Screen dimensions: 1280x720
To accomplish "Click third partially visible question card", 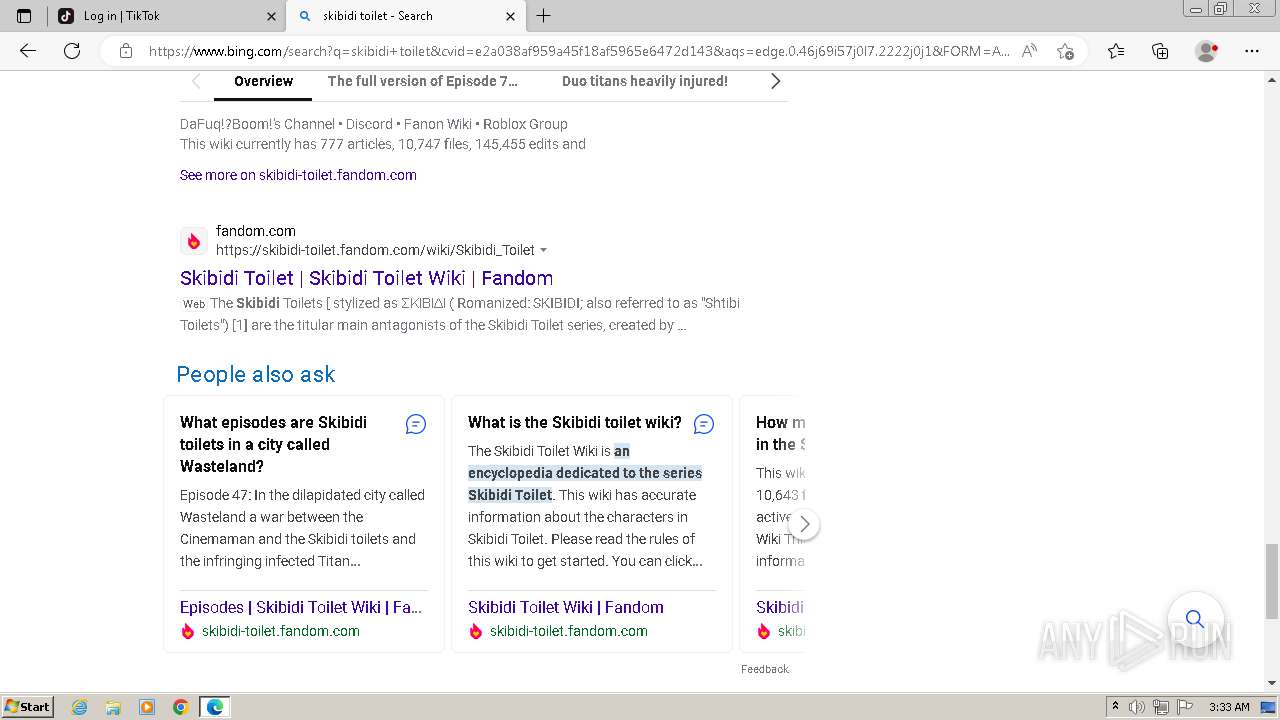I will pyautogui.click(x=773, y=524).
